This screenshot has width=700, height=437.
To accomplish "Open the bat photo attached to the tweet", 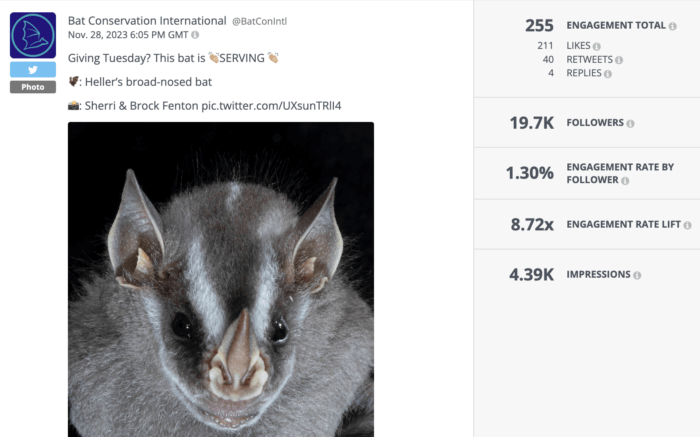I will pyautogui.click(x=220, y=280).
